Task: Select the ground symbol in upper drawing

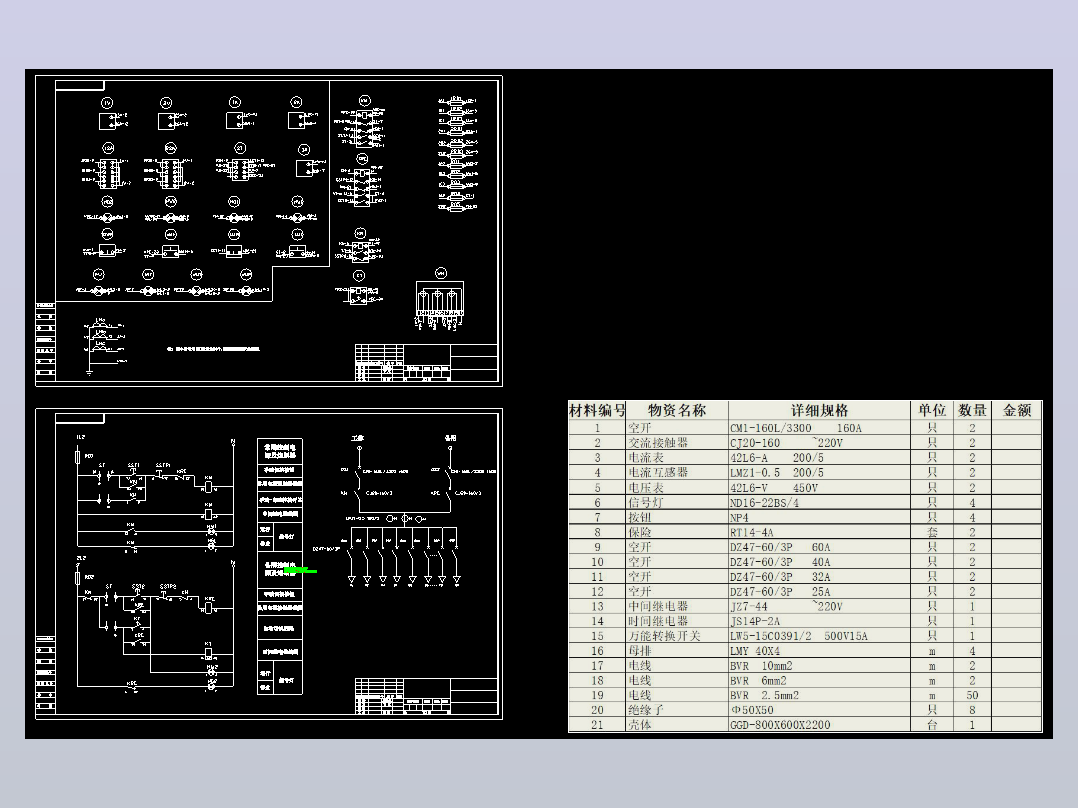Action: [89, 372]
